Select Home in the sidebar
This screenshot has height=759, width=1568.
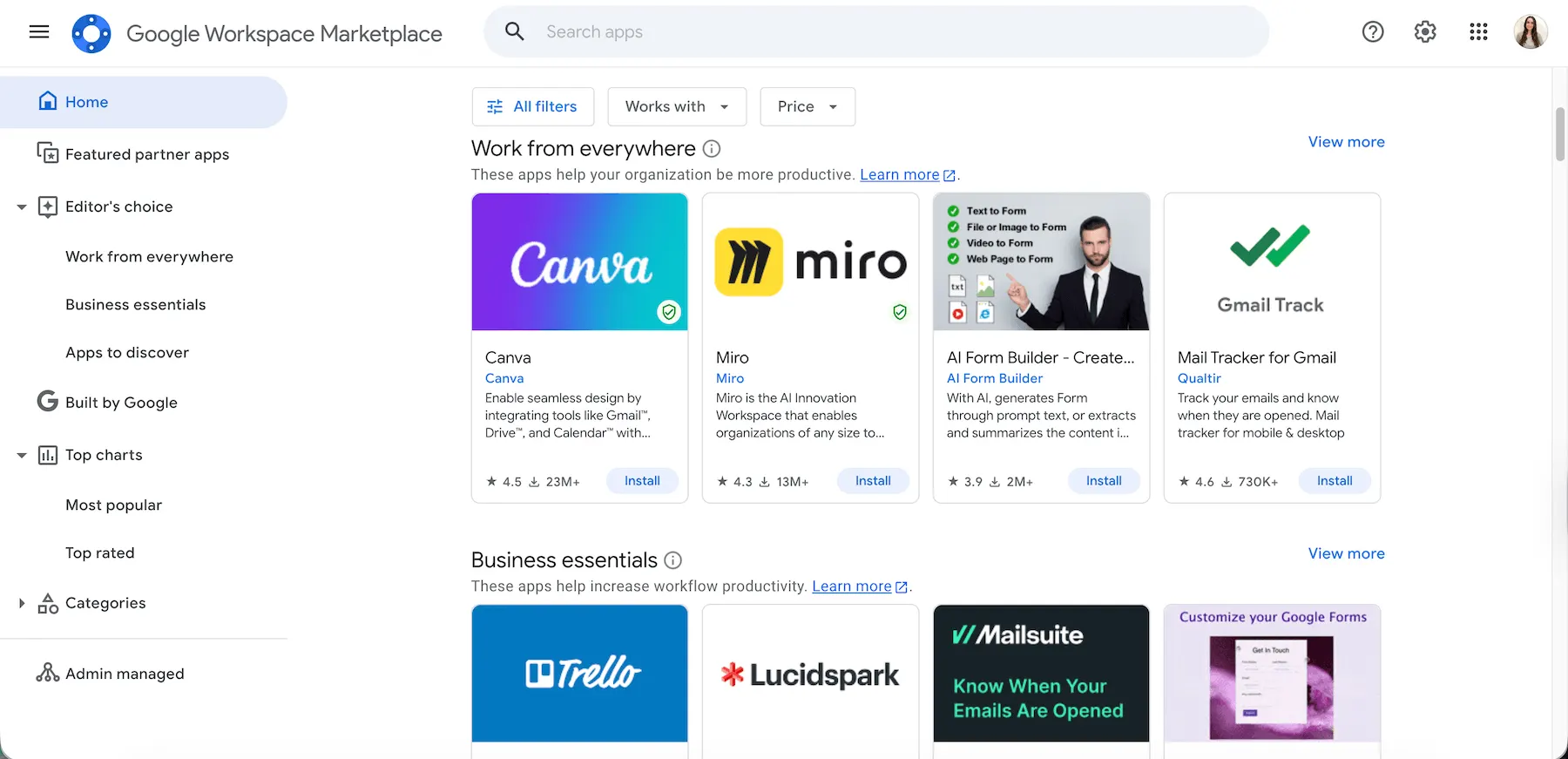point(144,102)
